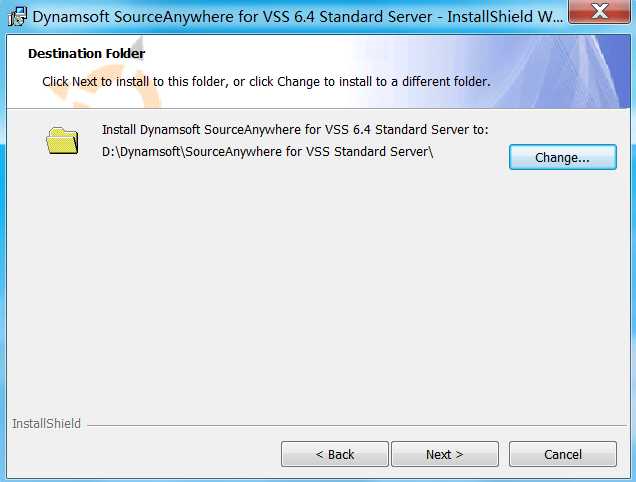Close the InstallShield Wizard window
The height and width of the screenshot is (482, 636).
(597, 12)
